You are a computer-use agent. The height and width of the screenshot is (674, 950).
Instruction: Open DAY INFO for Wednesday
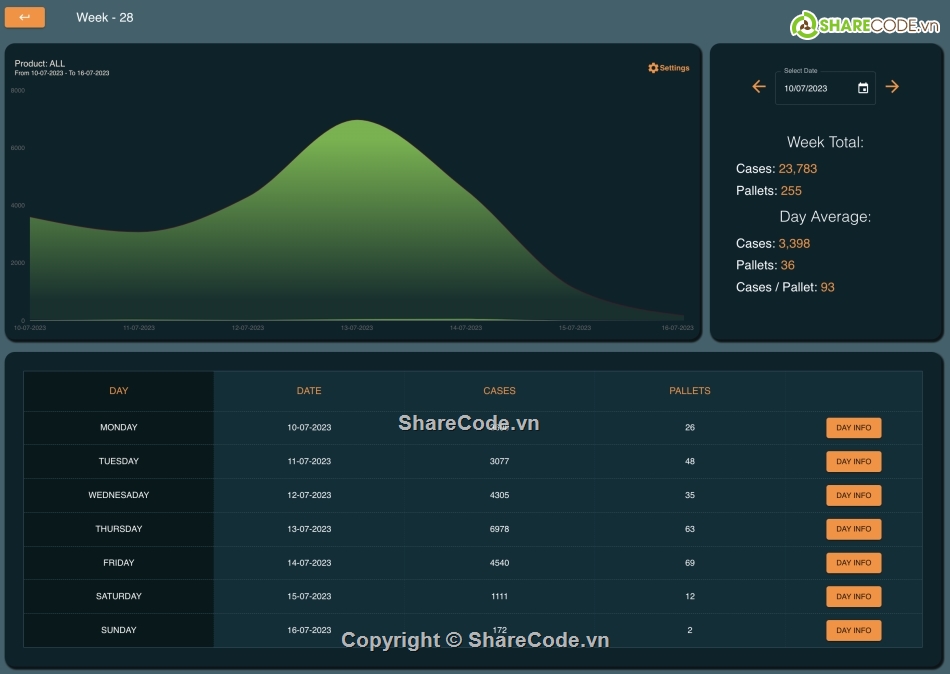853,495
